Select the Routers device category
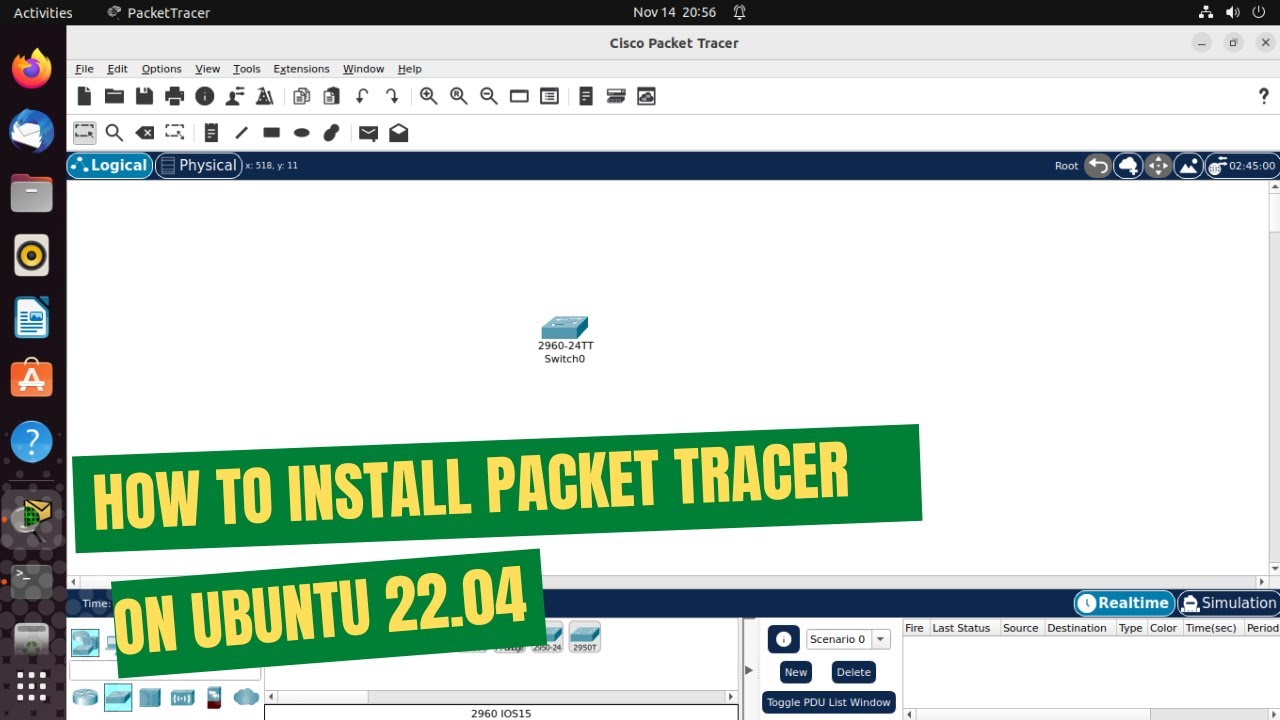Screen dimensions: 1280x720 click(x=85, y=697)
